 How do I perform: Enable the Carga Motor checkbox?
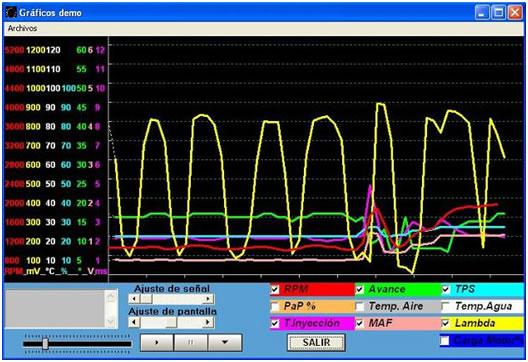pos(445,341)
